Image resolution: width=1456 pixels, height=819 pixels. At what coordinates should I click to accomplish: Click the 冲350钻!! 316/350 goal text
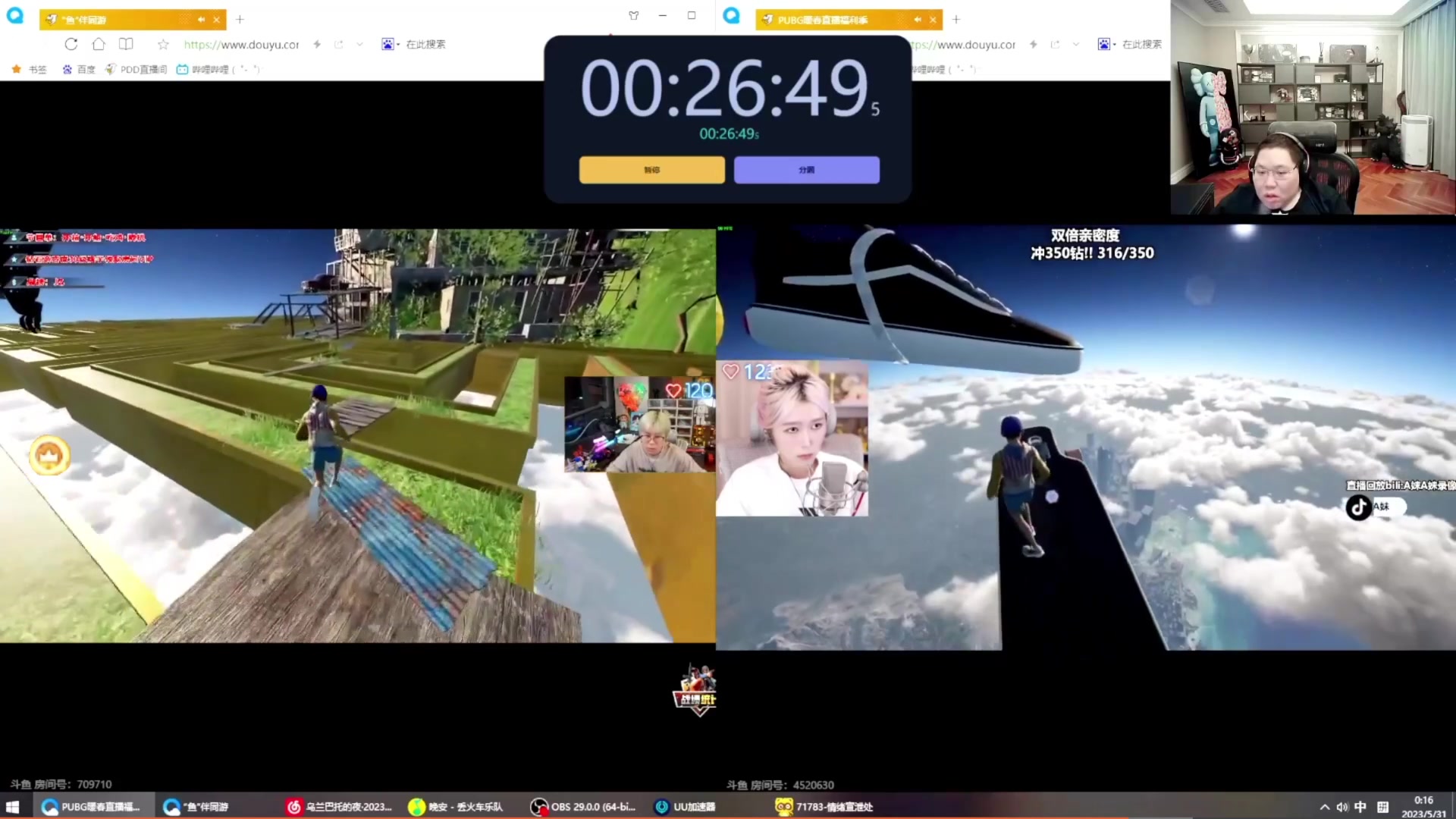pos(1092,253)
